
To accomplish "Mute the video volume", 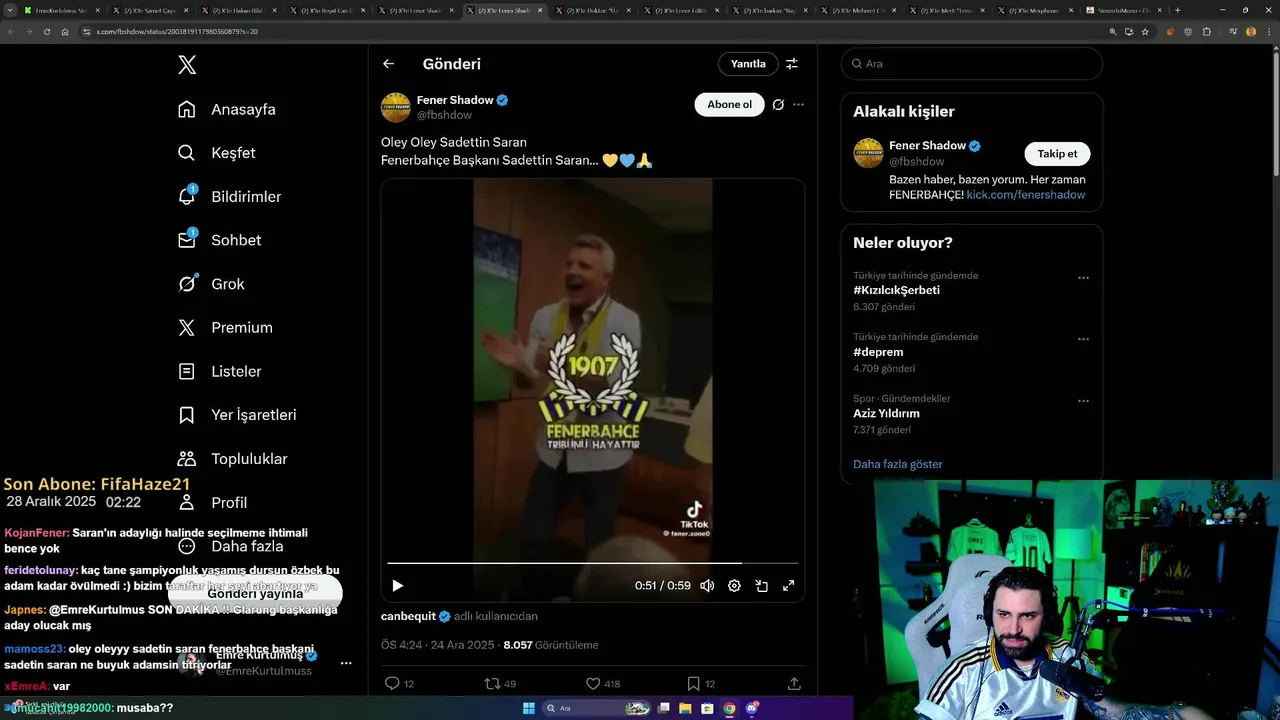I will (x=707, y=586).
